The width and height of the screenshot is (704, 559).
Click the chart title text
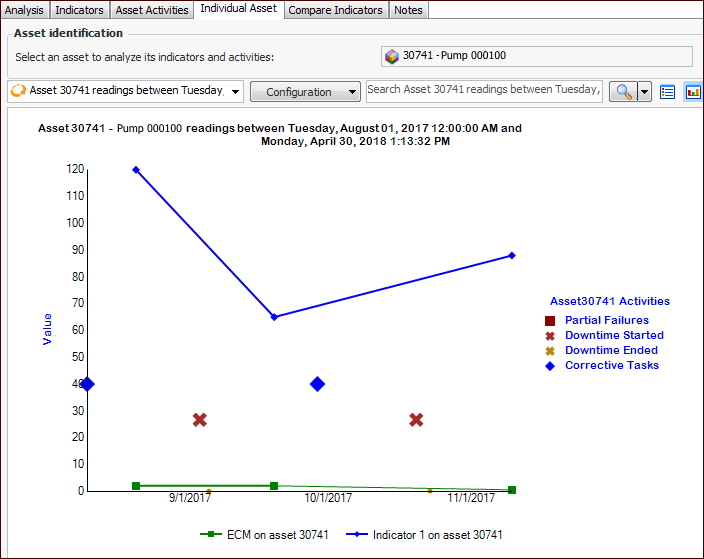click(280, 135)
